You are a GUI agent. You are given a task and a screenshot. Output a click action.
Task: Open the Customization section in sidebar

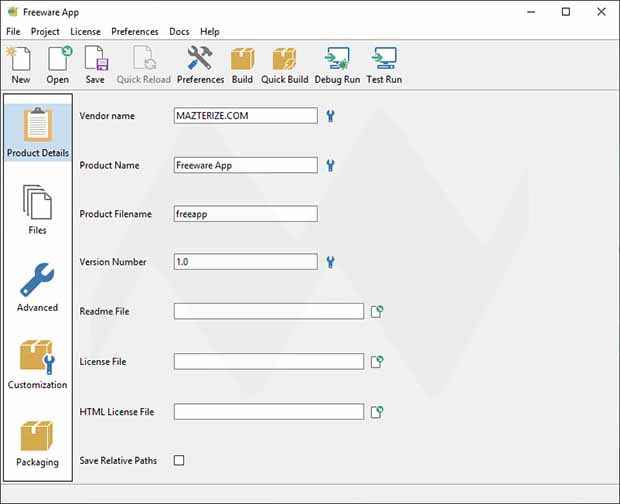[37, 365]
